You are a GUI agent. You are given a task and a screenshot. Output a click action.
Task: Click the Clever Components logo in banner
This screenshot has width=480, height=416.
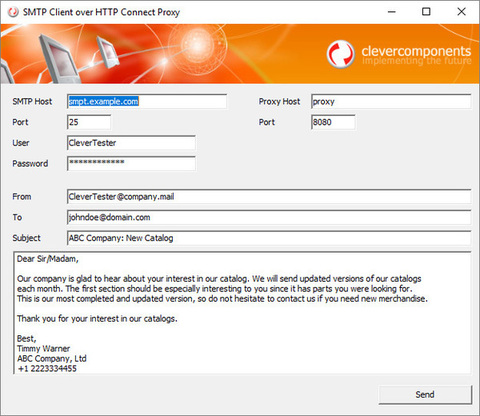(x=340, y=54)
